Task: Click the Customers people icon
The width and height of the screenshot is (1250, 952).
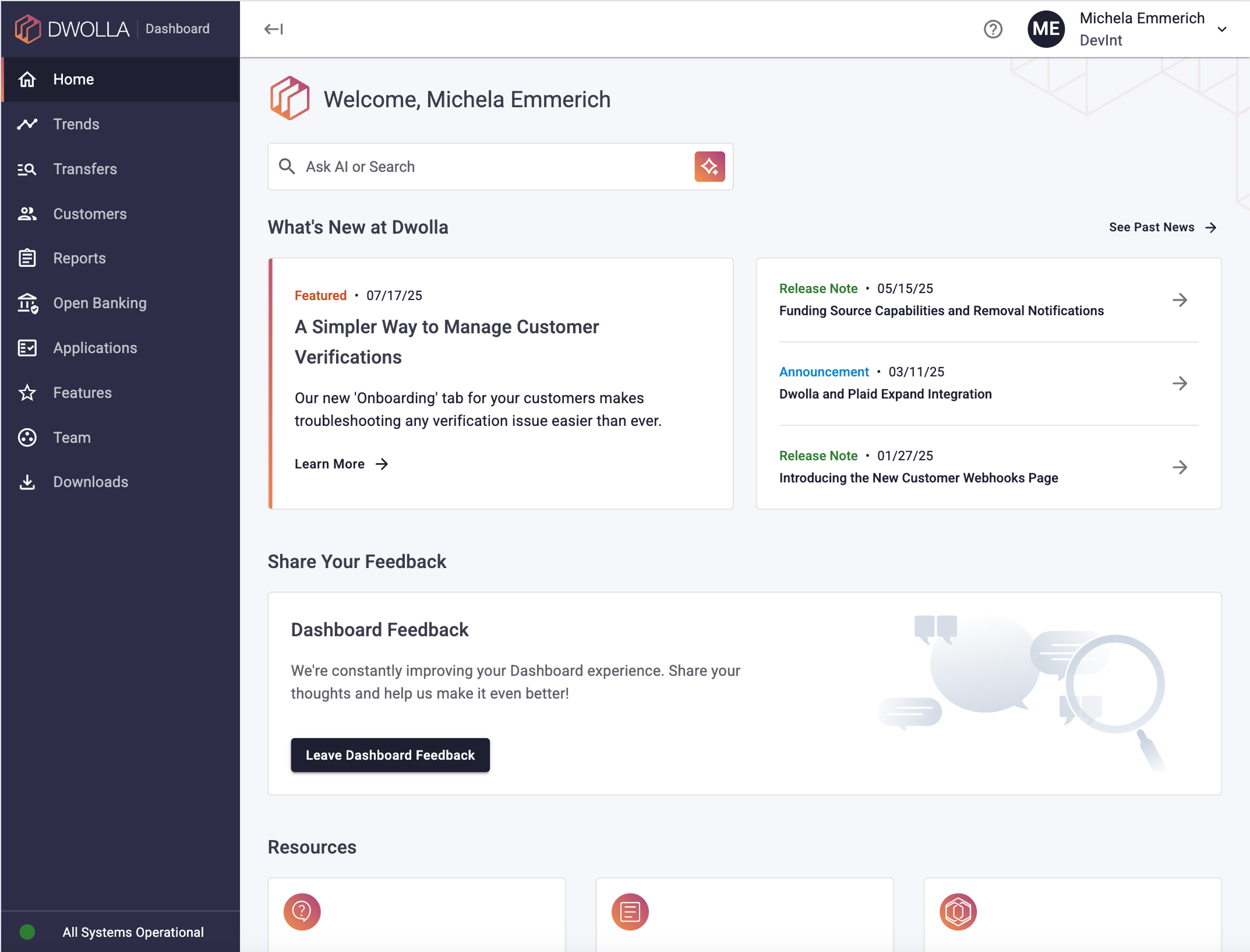Action: pyautogui.click(x=27, y=214)
